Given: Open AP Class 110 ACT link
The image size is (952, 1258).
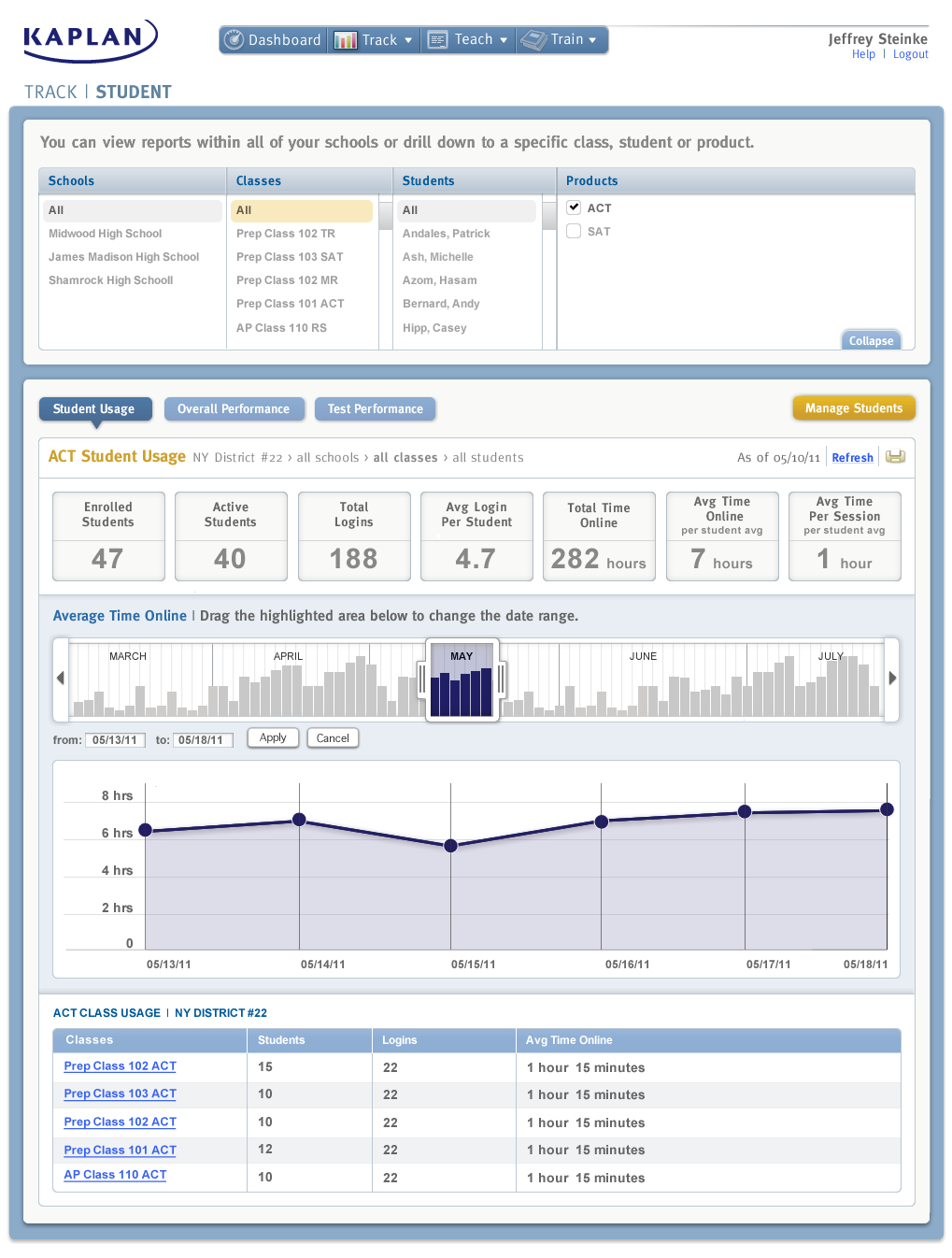Looking at the screenshot, I should click(115, 1175).
